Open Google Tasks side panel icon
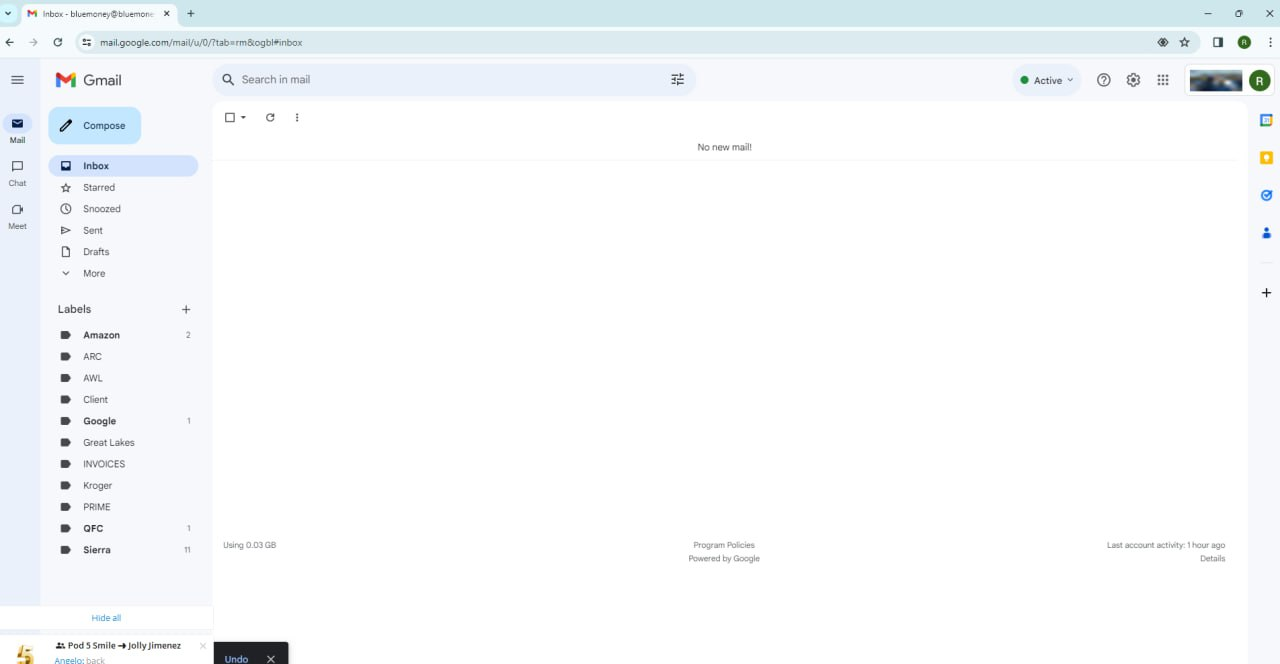This screenshot has height=664, width=1280. [1266, 195]
